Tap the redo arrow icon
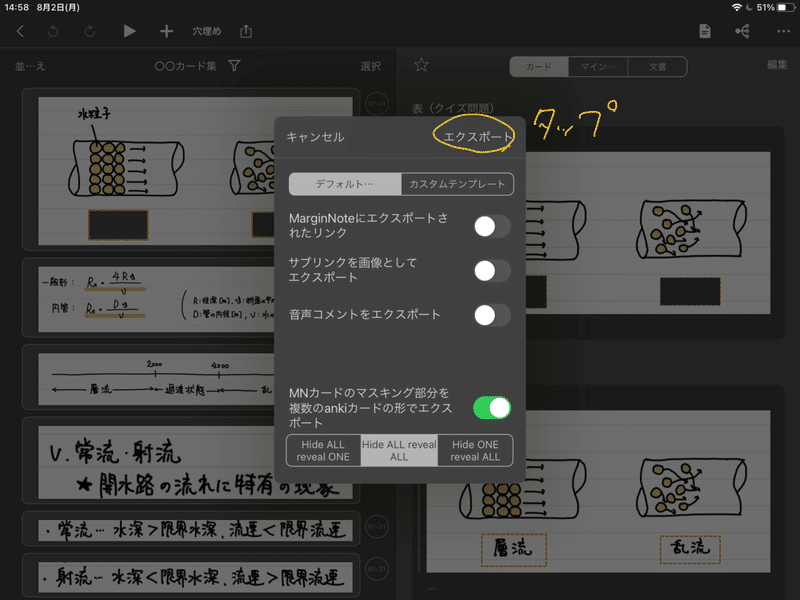 pyautogui.click(x=89, y=31)
